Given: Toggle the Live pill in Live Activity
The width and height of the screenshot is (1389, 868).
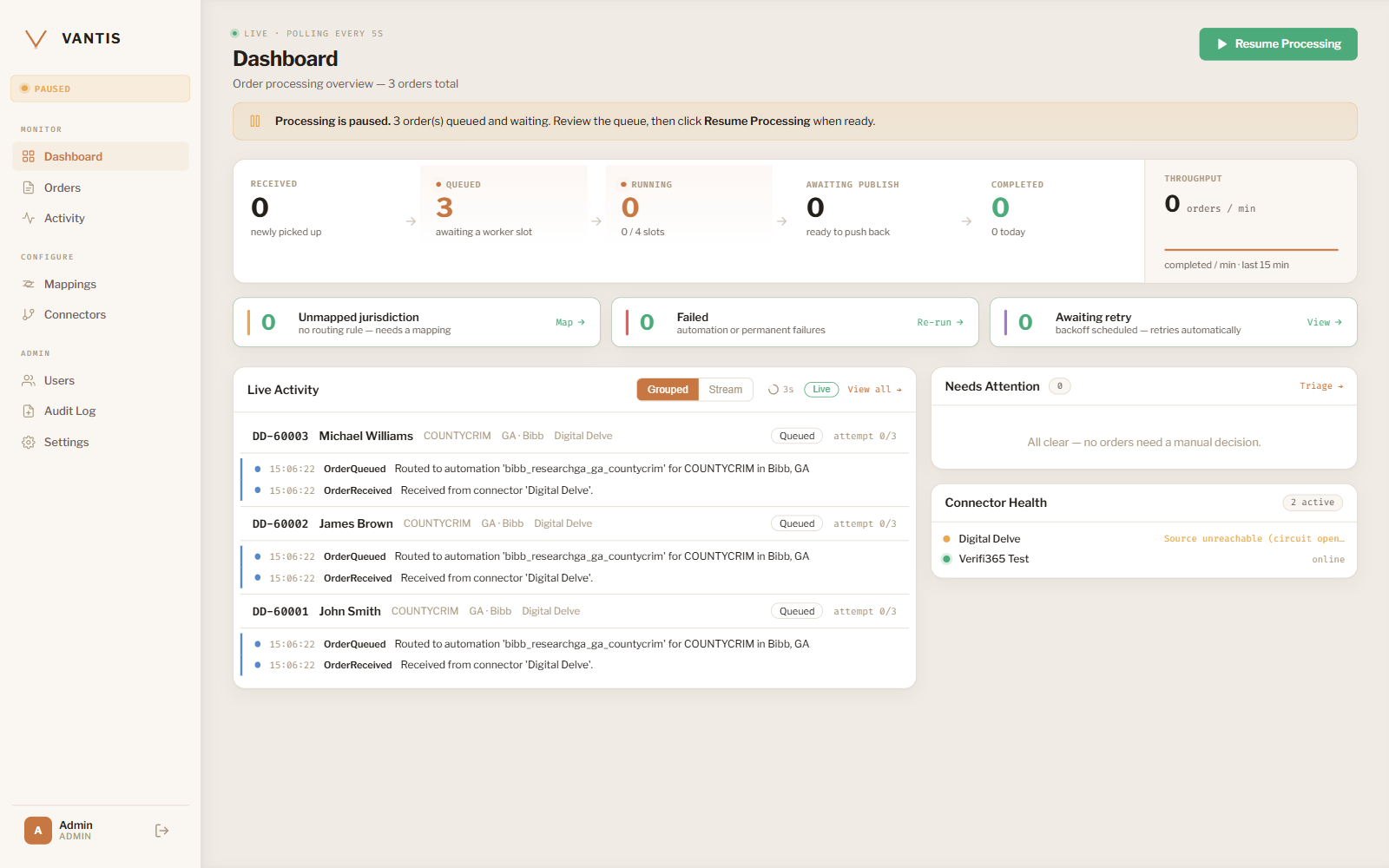Looking at the screenshot, I should click(x=821, y=390).
